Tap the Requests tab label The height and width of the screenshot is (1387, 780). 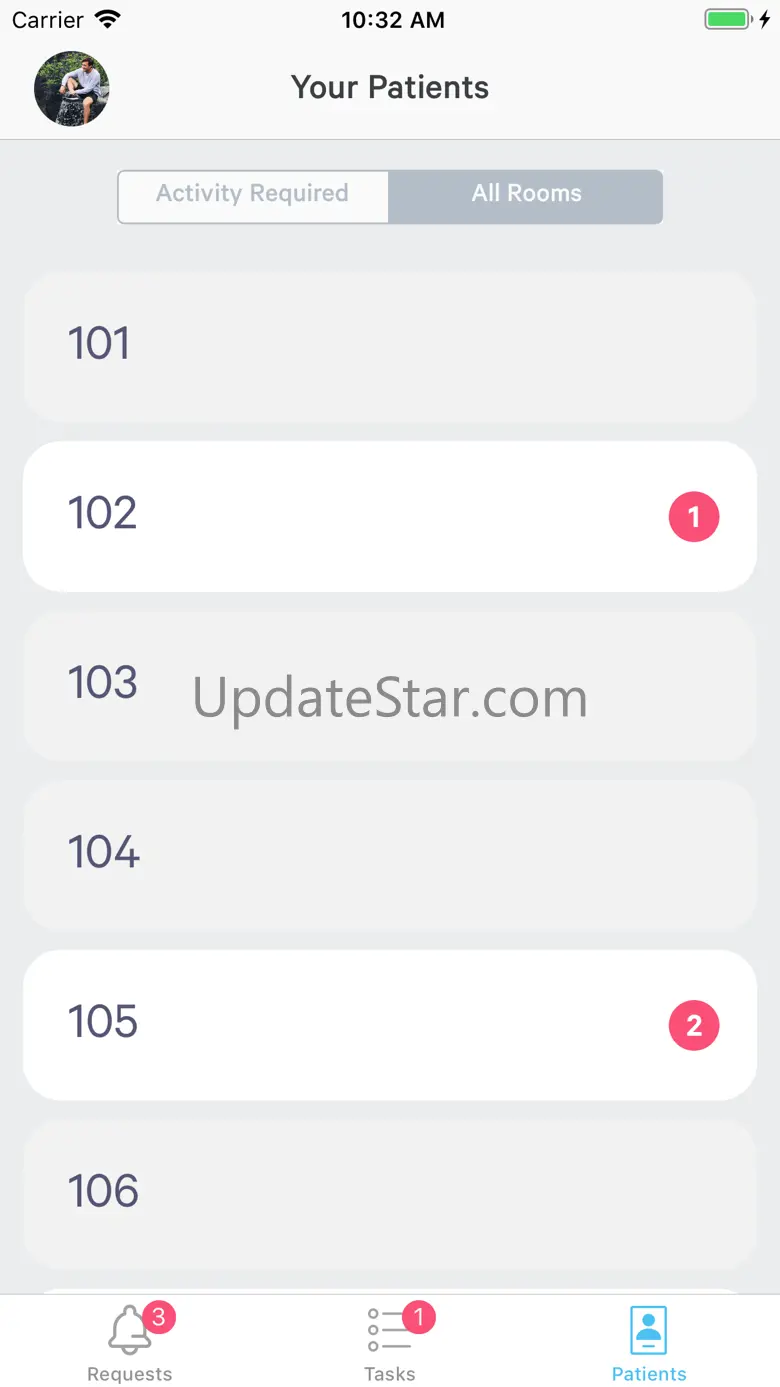click(130, 1374)
